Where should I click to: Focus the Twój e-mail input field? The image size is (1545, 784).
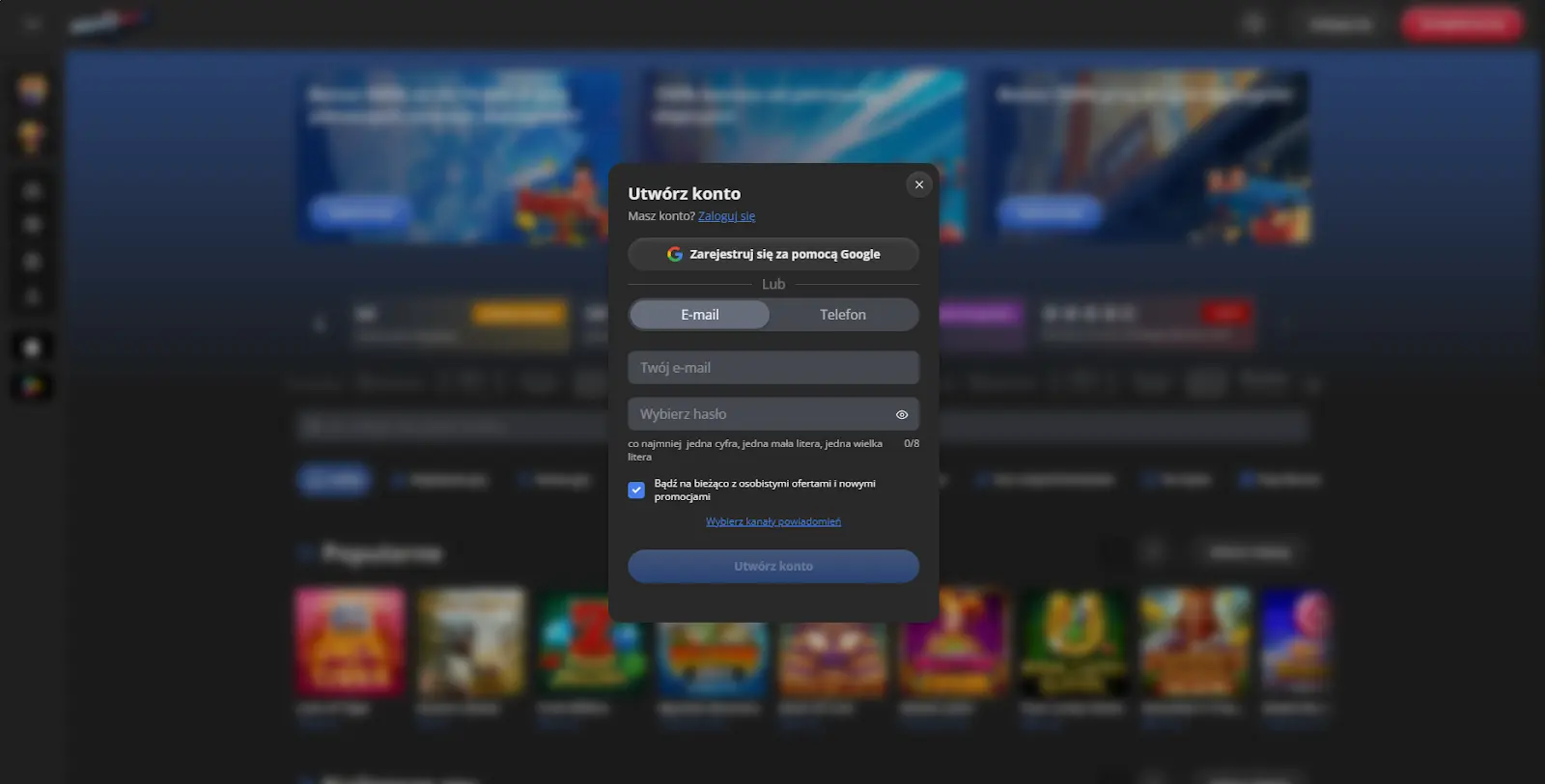tap(773, 368)
